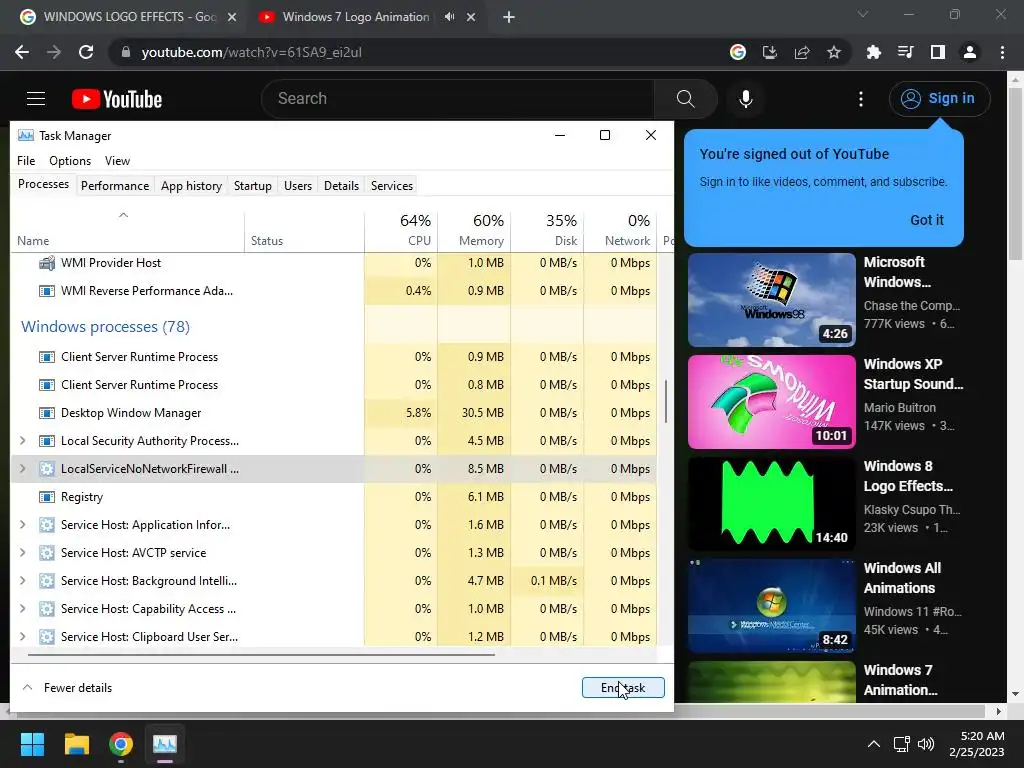
Task: Expand Local Security Authority Process row
Action: coord(22,441)
